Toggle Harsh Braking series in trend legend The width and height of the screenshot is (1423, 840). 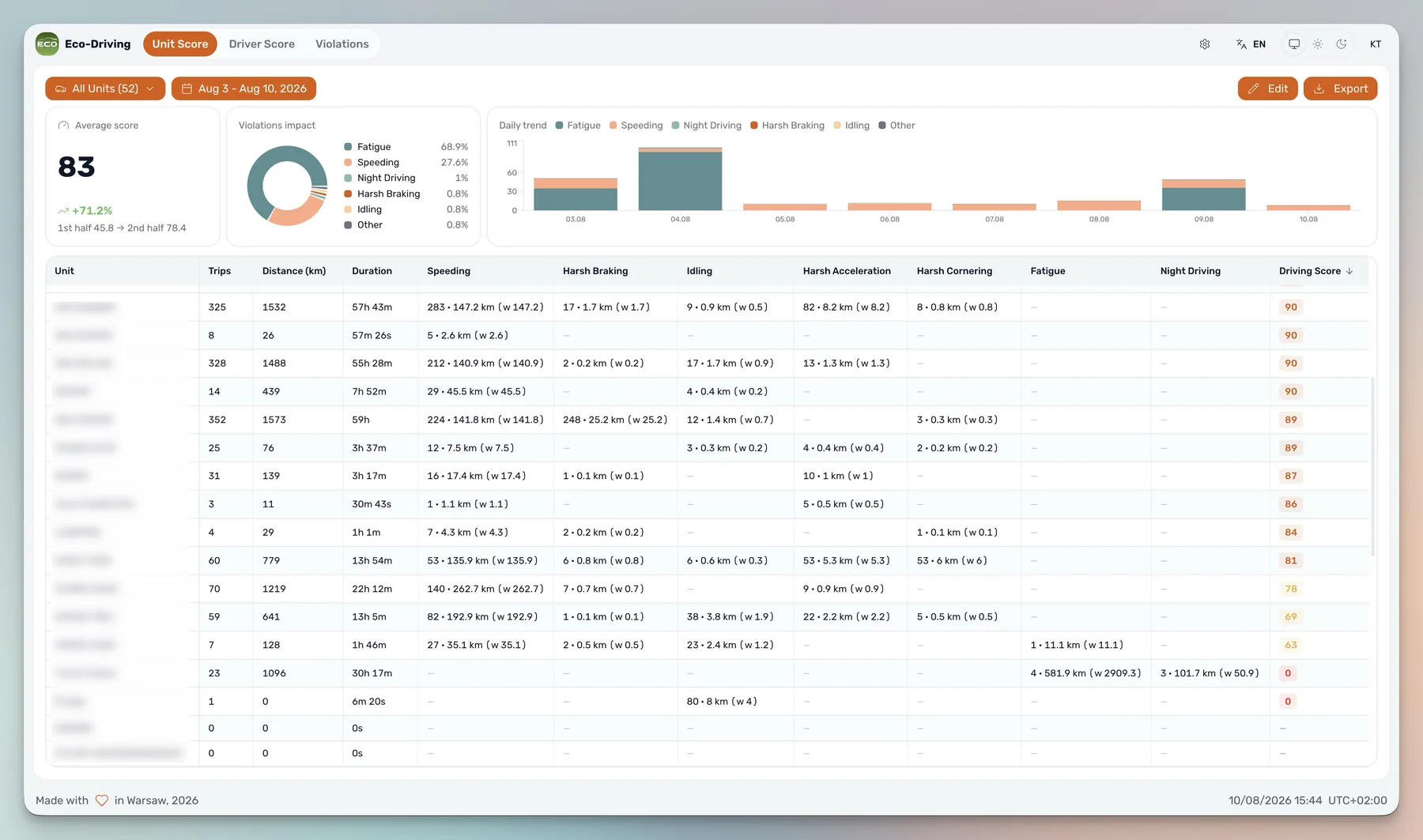click(787, 126)
